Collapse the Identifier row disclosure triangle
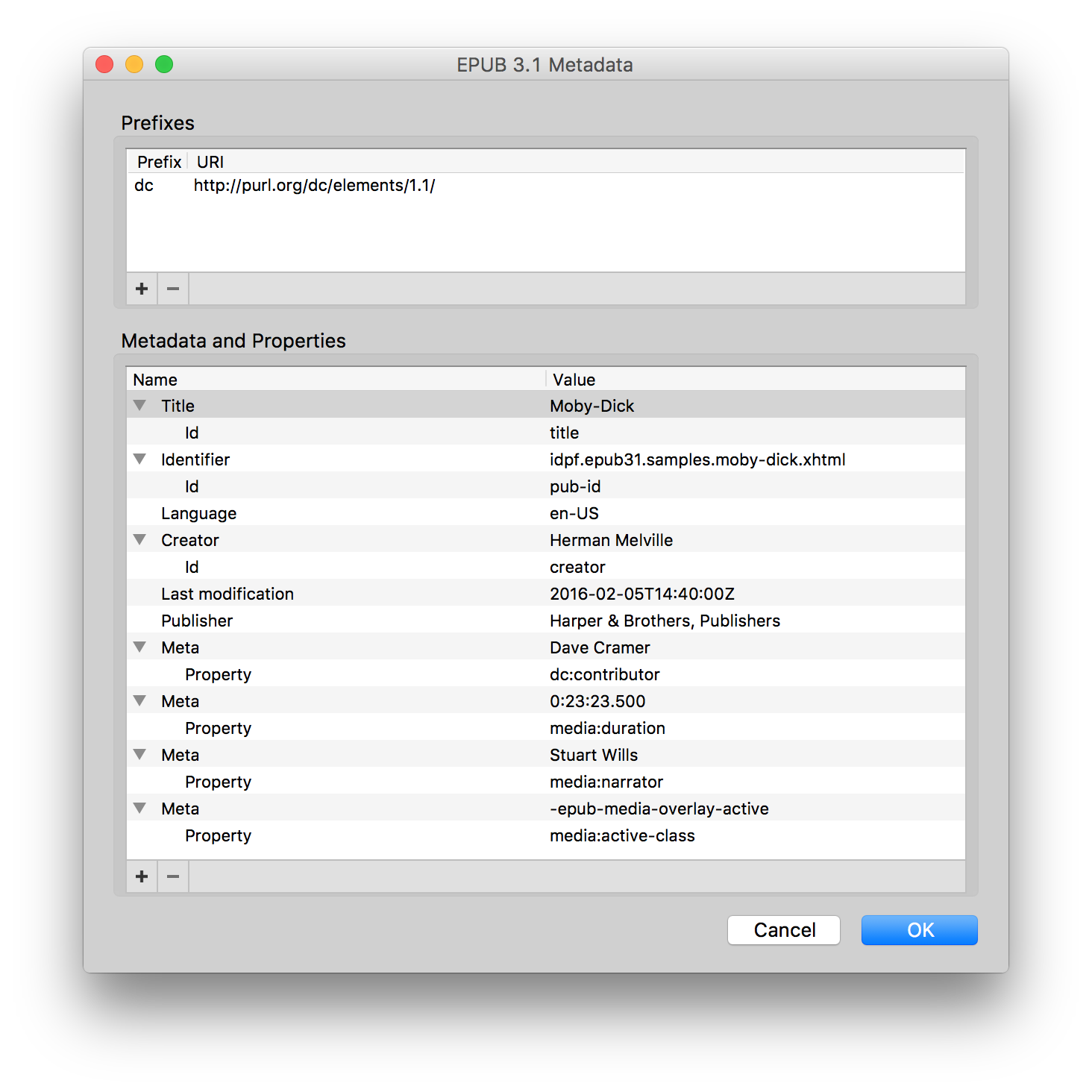The width and height of the screenshot is (1092, 1092). tap(139, 459)
